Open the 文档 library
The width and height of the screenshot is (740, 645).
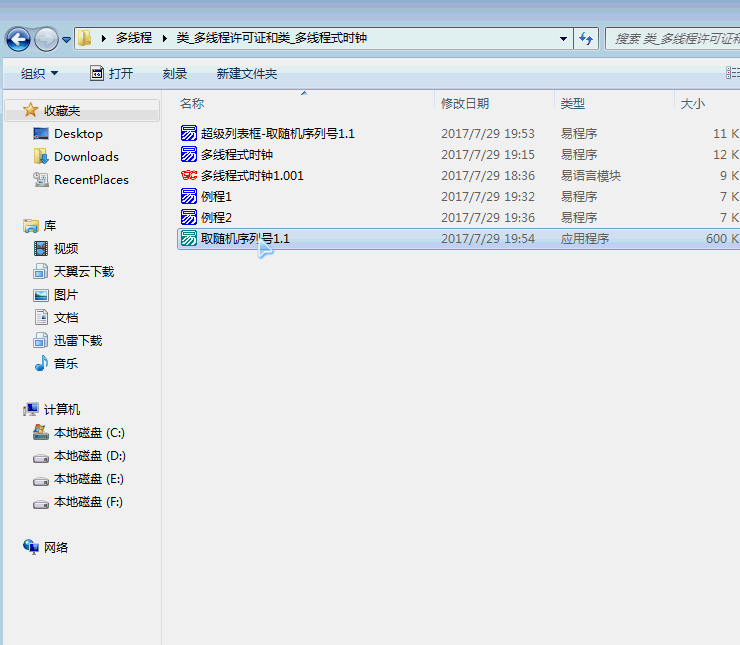[66, 318]
